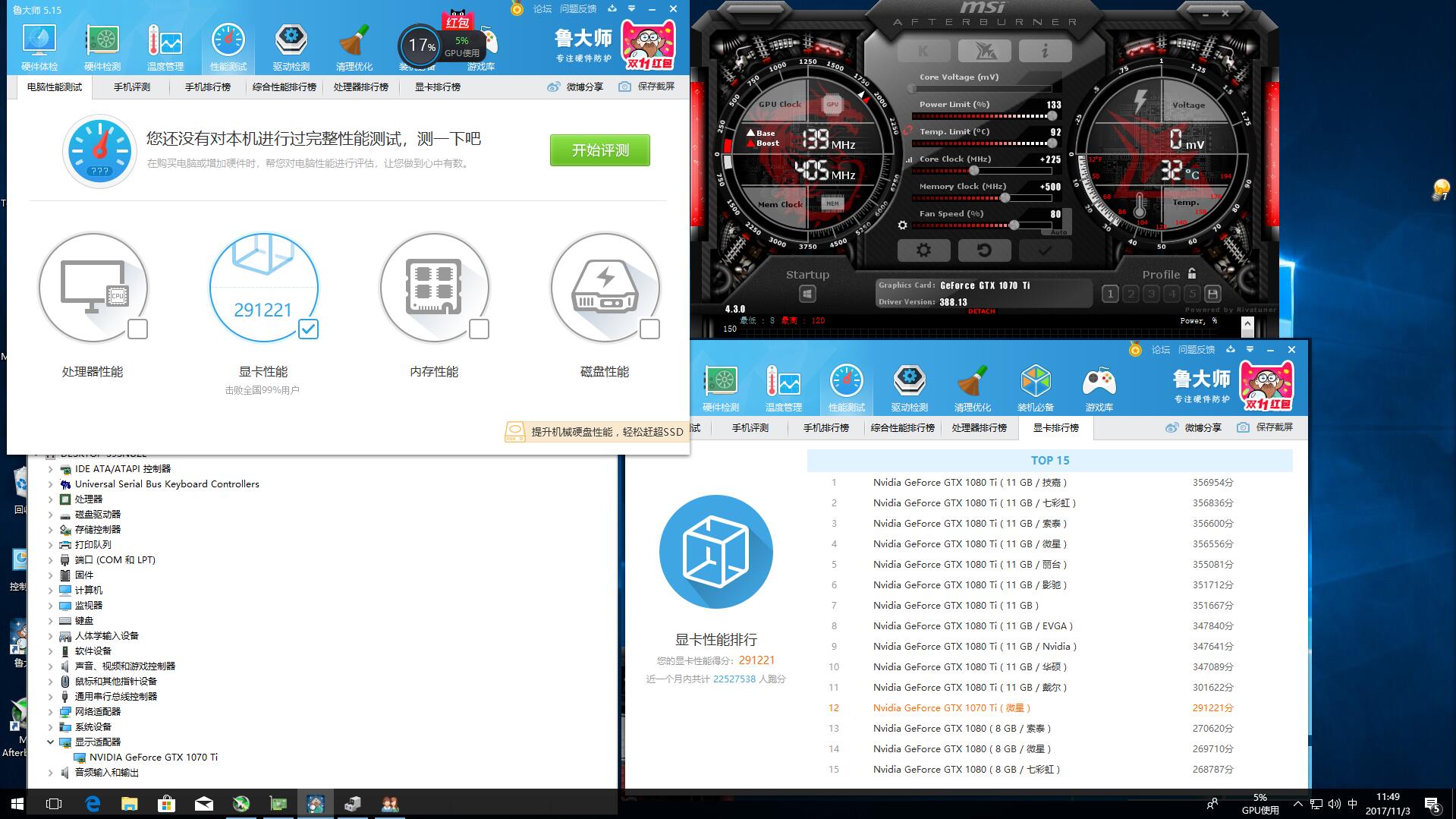Open 温度管理 in the back 鲁大师 window
This screenshot has height=819, width=1456.
click(784, 388)
